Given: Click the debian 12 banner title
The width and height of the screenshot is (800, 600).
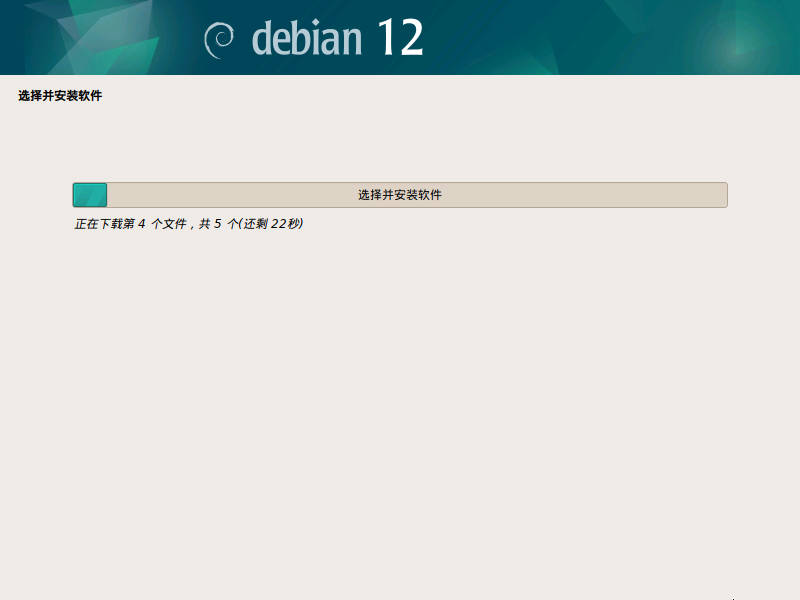Looking at the screenshot, I should click(337, 37).
